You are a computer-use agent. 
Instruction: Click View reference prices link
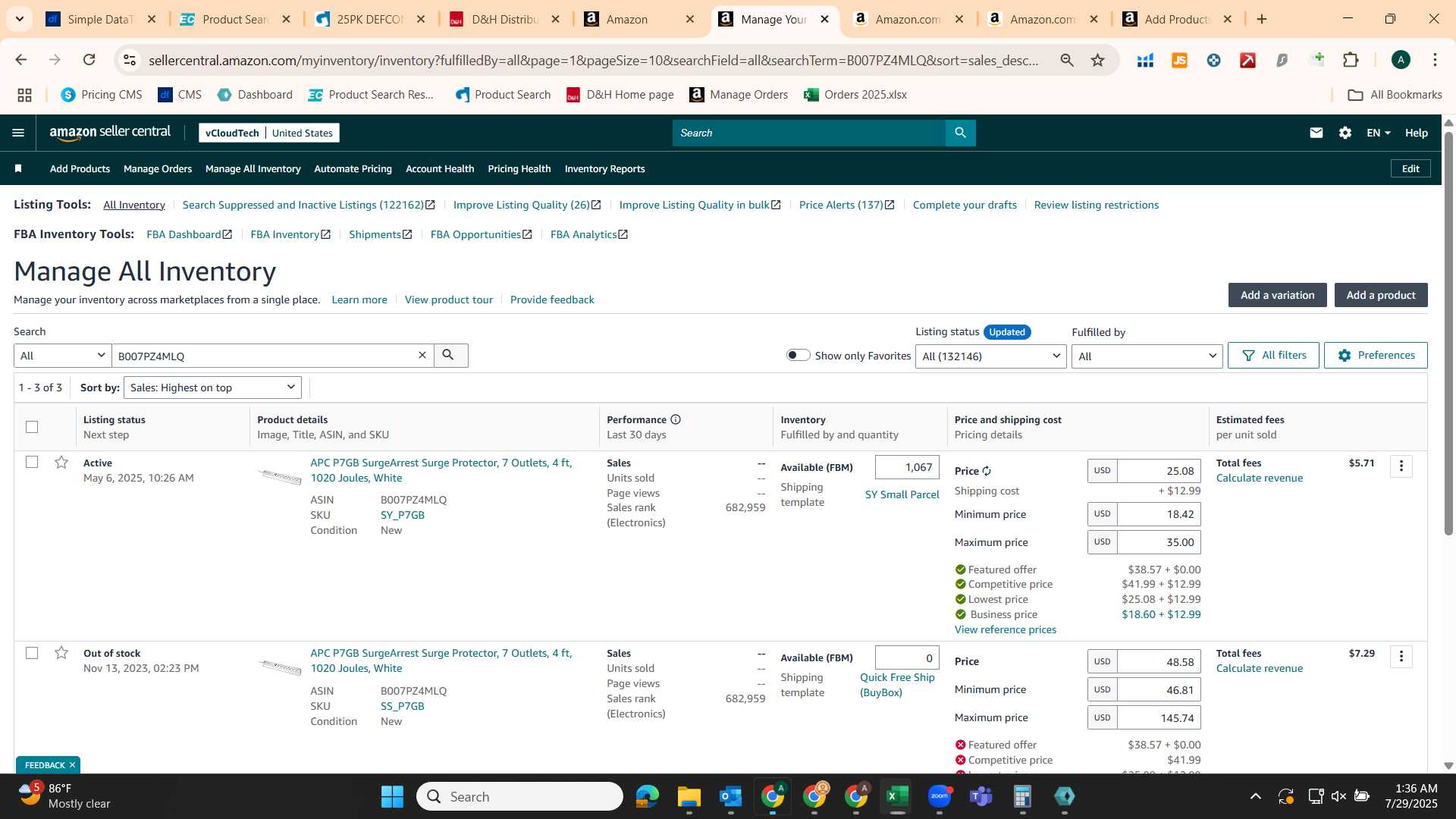pos(1005,629)
